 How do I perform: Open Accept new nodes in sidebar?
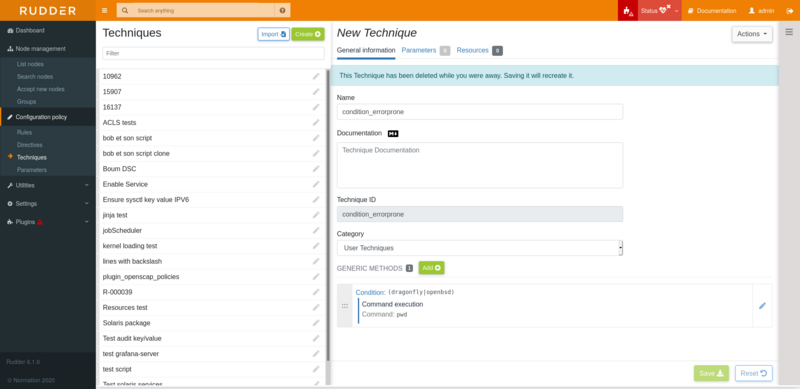41,89
